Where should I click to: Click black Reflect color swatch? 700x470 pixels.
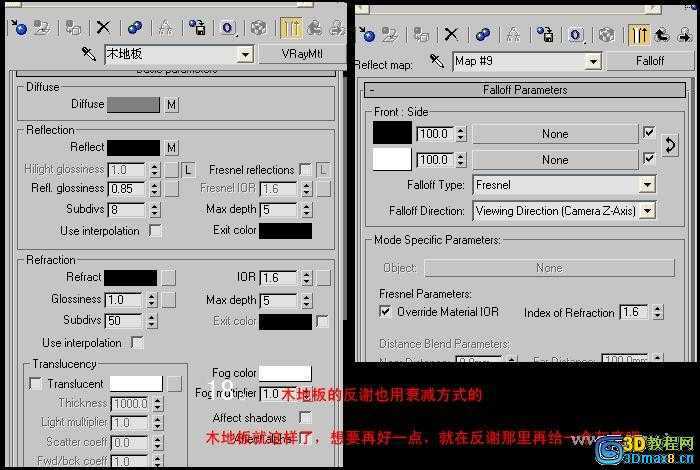(x=133, y=148)
